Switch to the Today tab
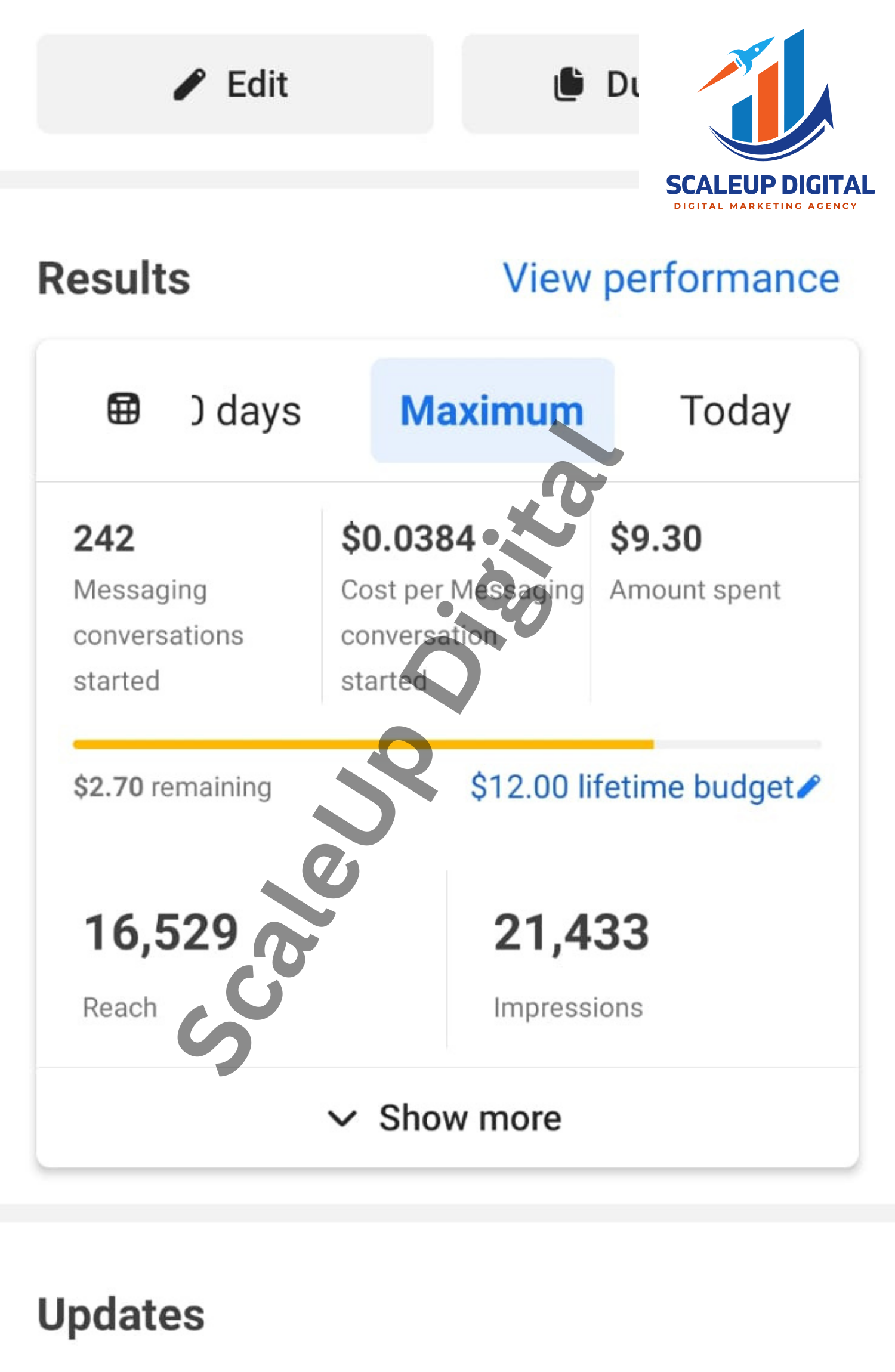 pyautogui.click(x=735, y=411)
